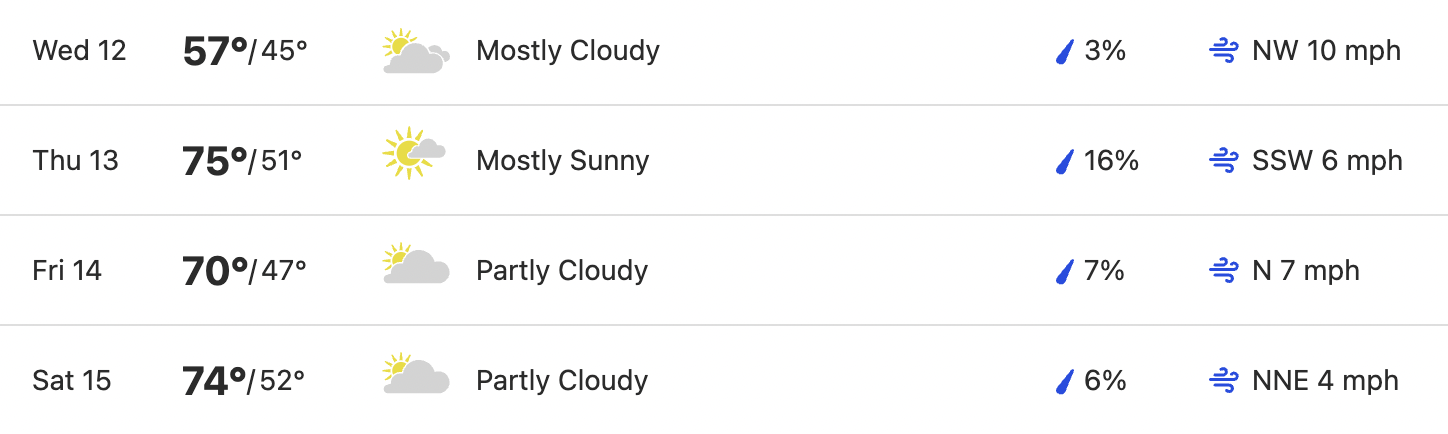This screenshot has height=434, width=1448.
Task: Click the wind icon beside NNE 4 mph
Action: coord(1224,381)
